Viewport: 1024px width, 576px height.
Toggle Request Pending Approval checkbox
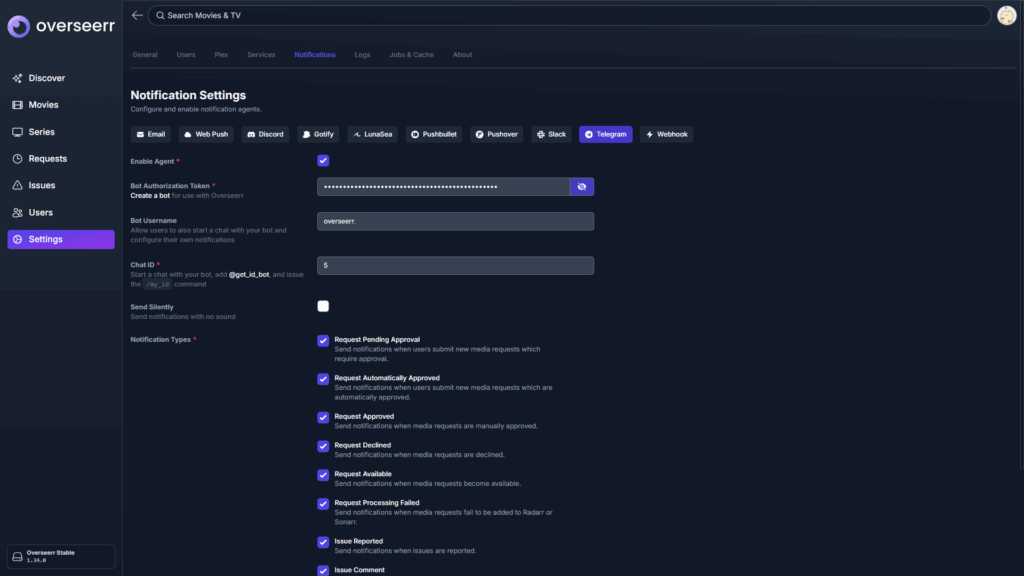[x=323, y=340]
